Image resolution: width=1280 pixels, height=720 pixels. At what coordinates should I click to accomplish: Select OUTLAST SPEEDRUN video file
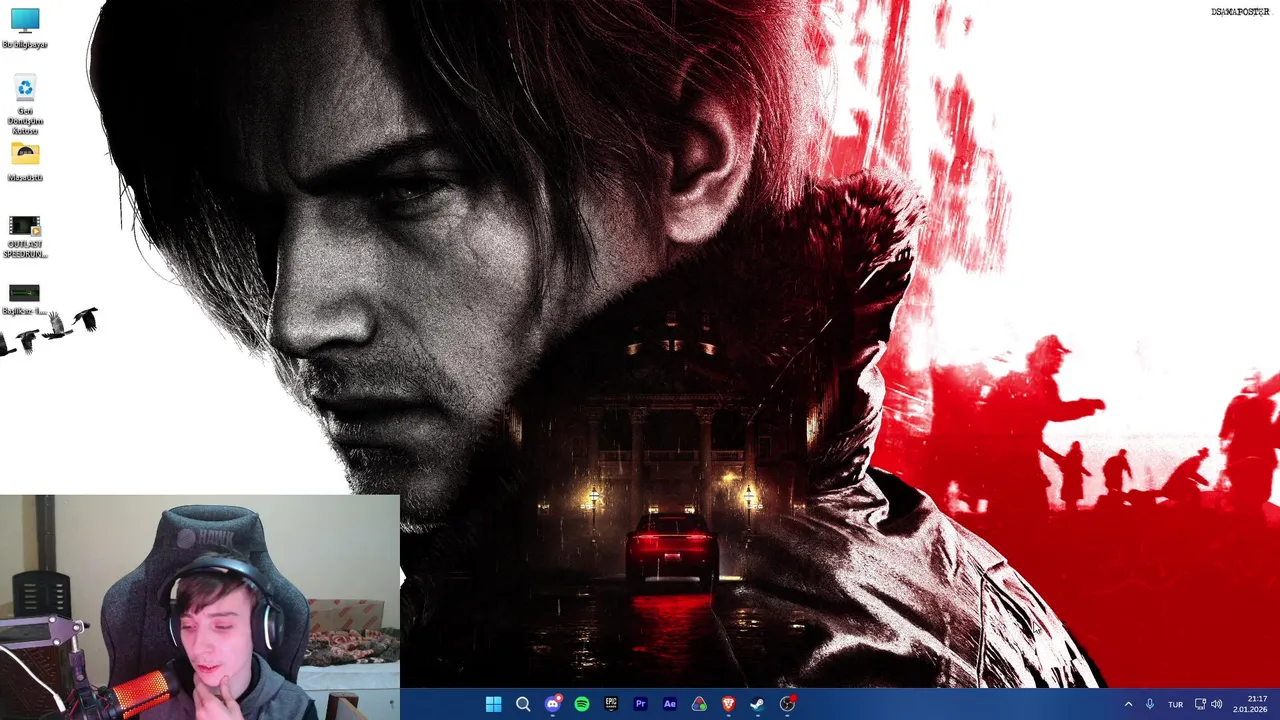(25, 237)
